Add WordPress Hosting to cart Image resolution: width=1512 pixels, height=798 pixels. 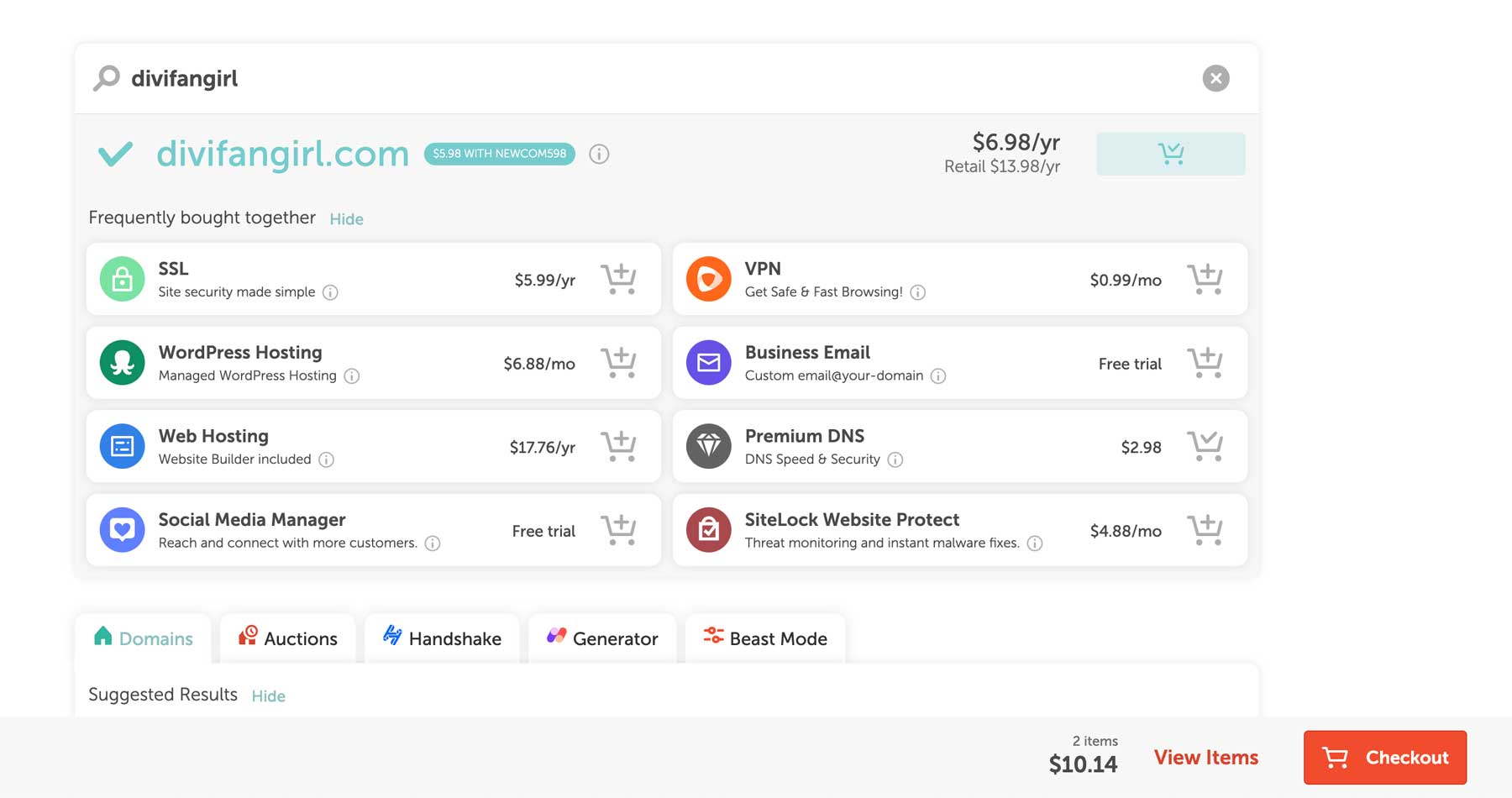(620, 362)
